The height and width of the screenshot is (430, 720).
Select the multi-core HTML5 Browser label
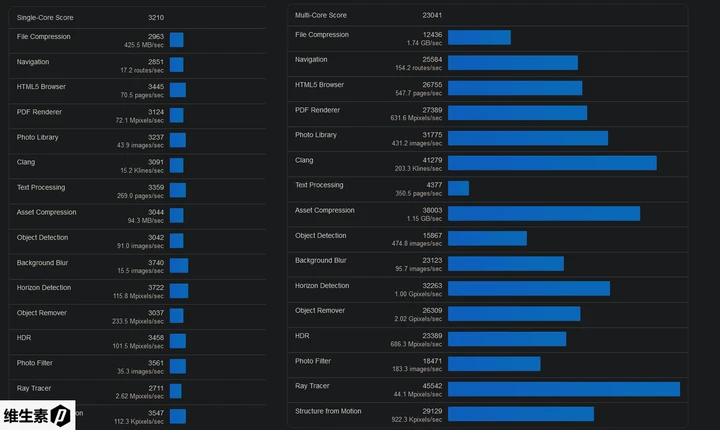tap(319, 85)
